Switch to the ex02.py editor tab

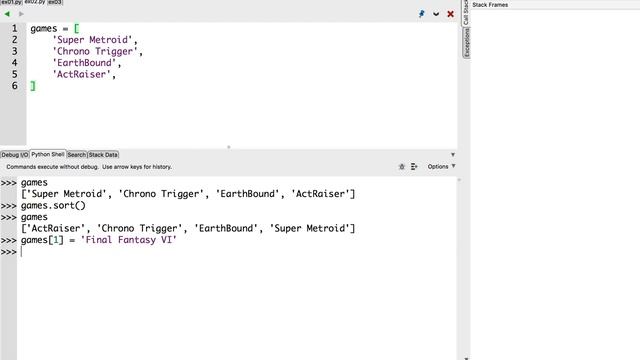(35, 2)
